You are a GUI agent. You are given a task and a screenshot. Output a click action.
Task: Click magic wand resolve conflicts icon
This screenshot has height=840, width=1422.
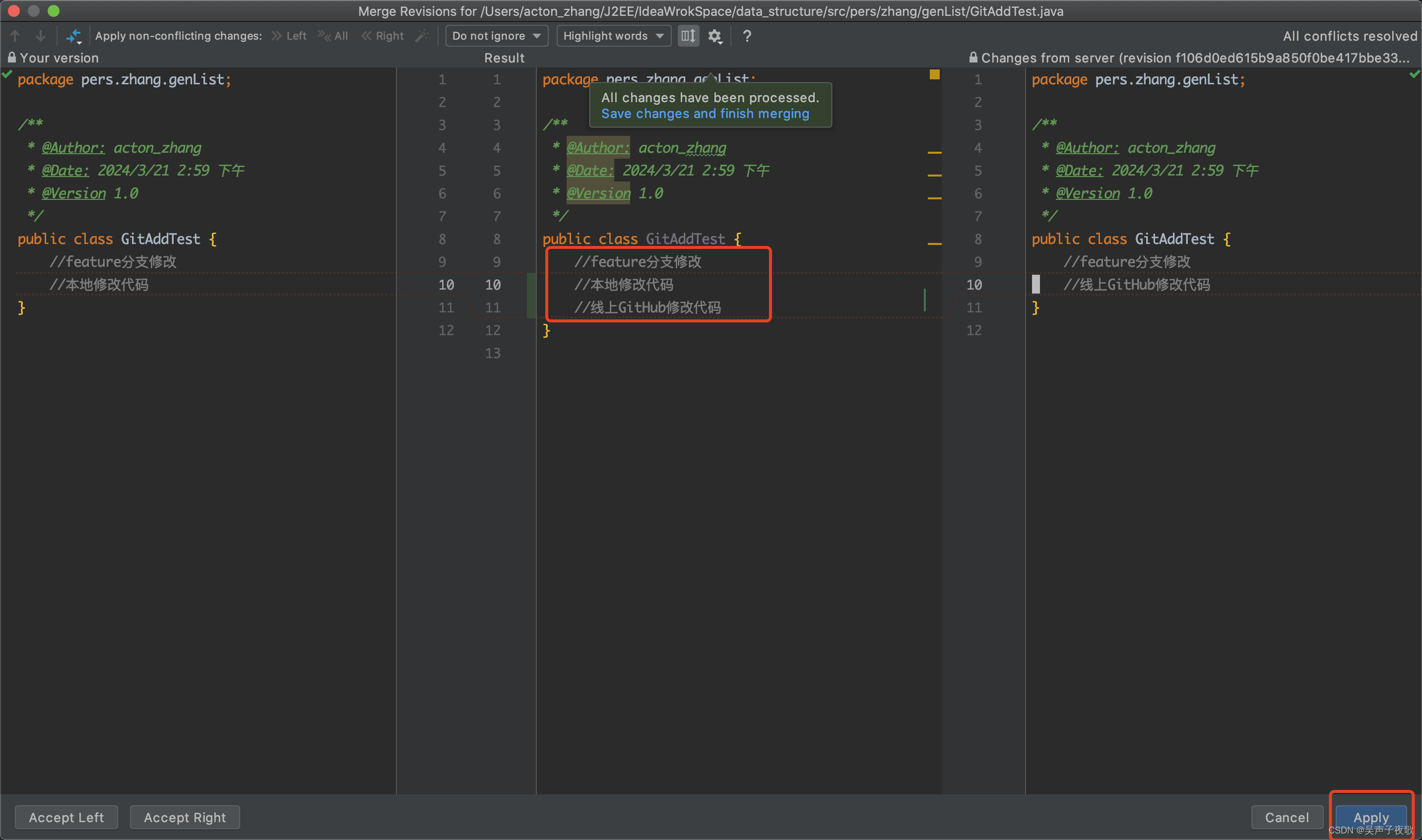(x=422, y=36)
